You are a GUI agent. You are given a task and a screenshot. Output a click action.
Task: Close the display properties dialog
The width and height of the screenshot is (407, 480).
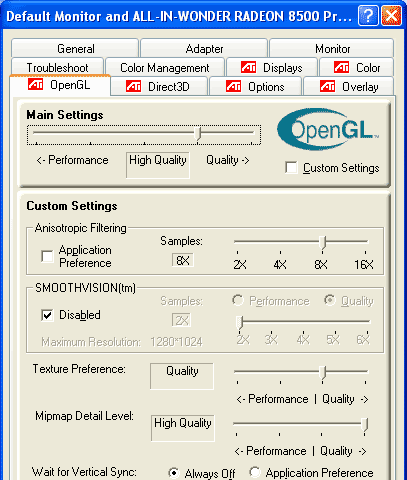coord(391,15)
